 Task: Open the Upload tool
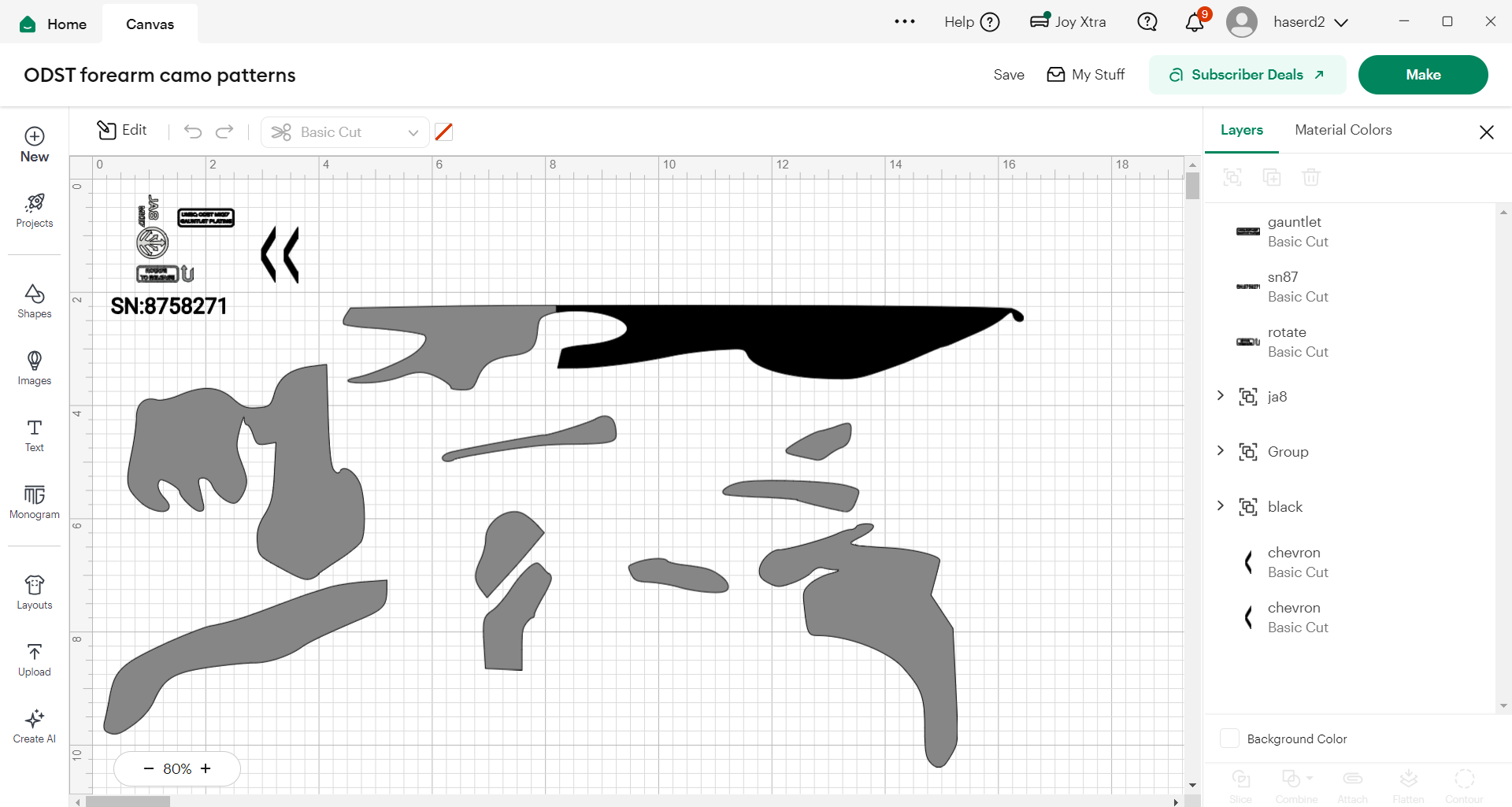tap(35, 660)
